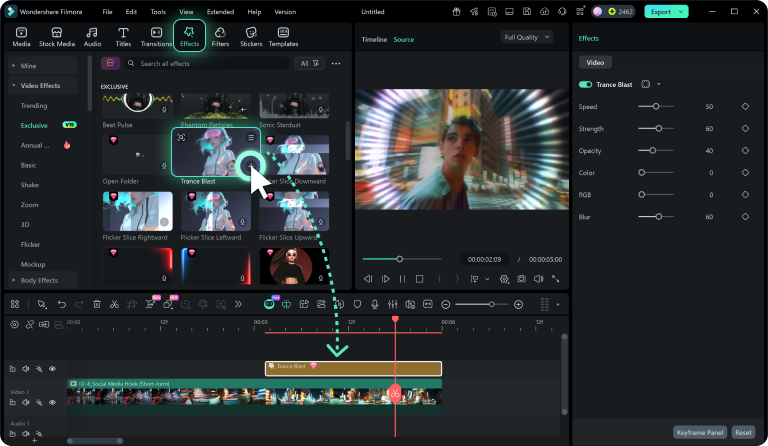Adjust the Strength slider
This screenshot has width=768, height=446.
click(x=656, y=128)
